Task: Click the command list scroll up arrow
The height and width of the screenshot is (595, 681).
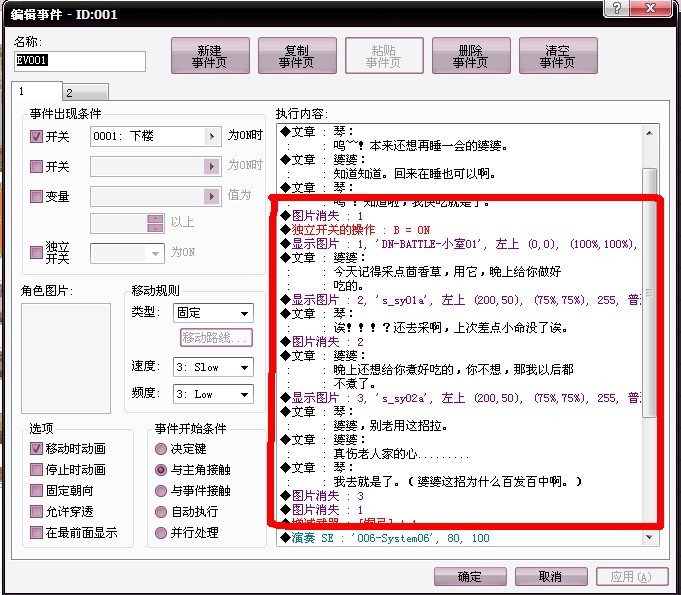Action: 649,133
